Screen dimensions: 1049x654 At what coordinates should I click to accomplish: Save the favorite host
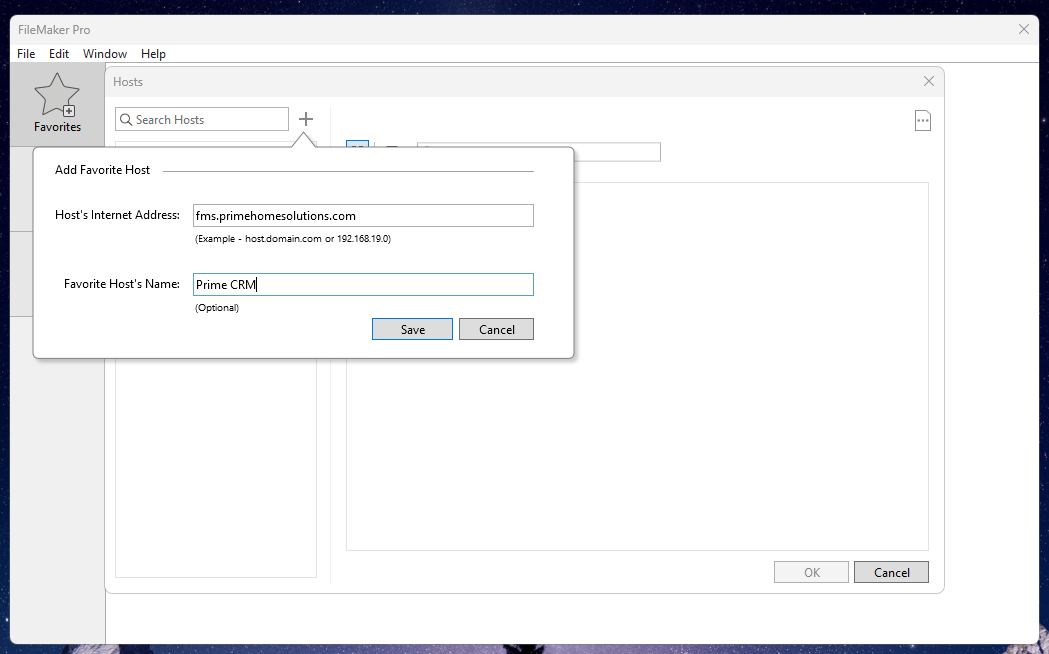[412, 330]
